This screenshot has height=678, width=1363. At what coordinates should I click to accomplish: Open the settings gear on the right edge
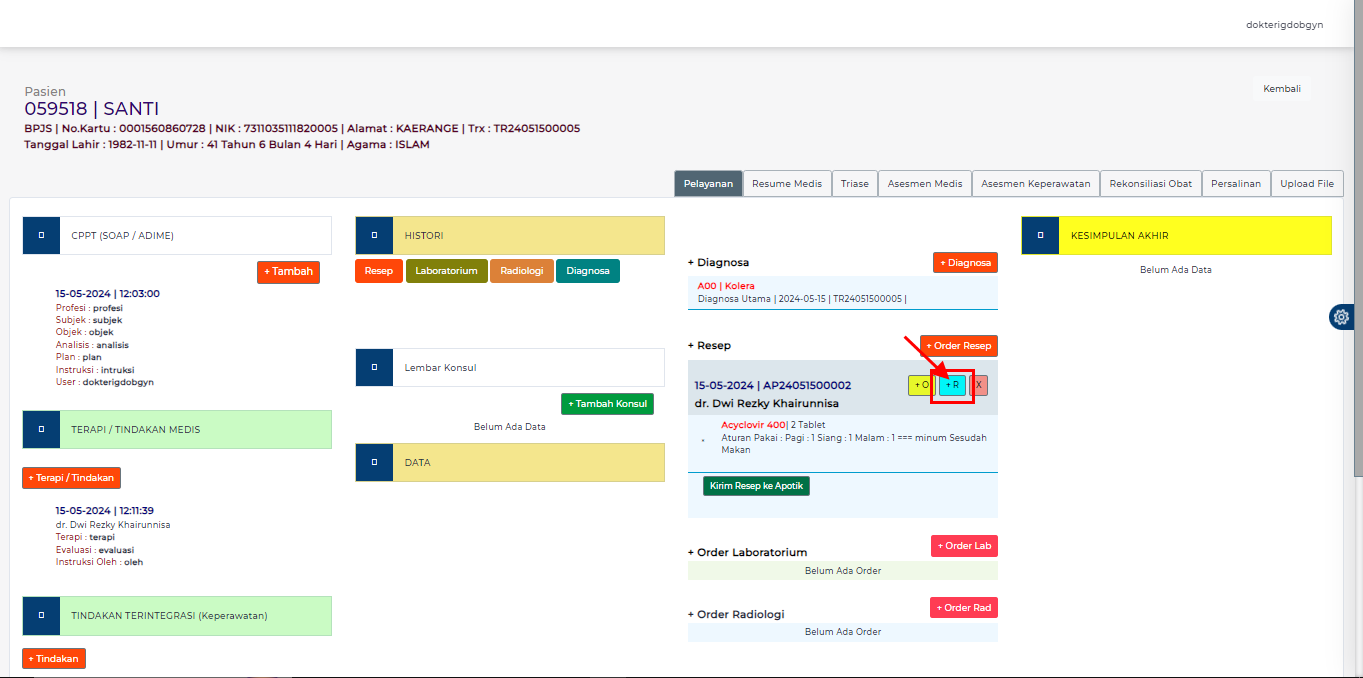[x=1341, y=317]
